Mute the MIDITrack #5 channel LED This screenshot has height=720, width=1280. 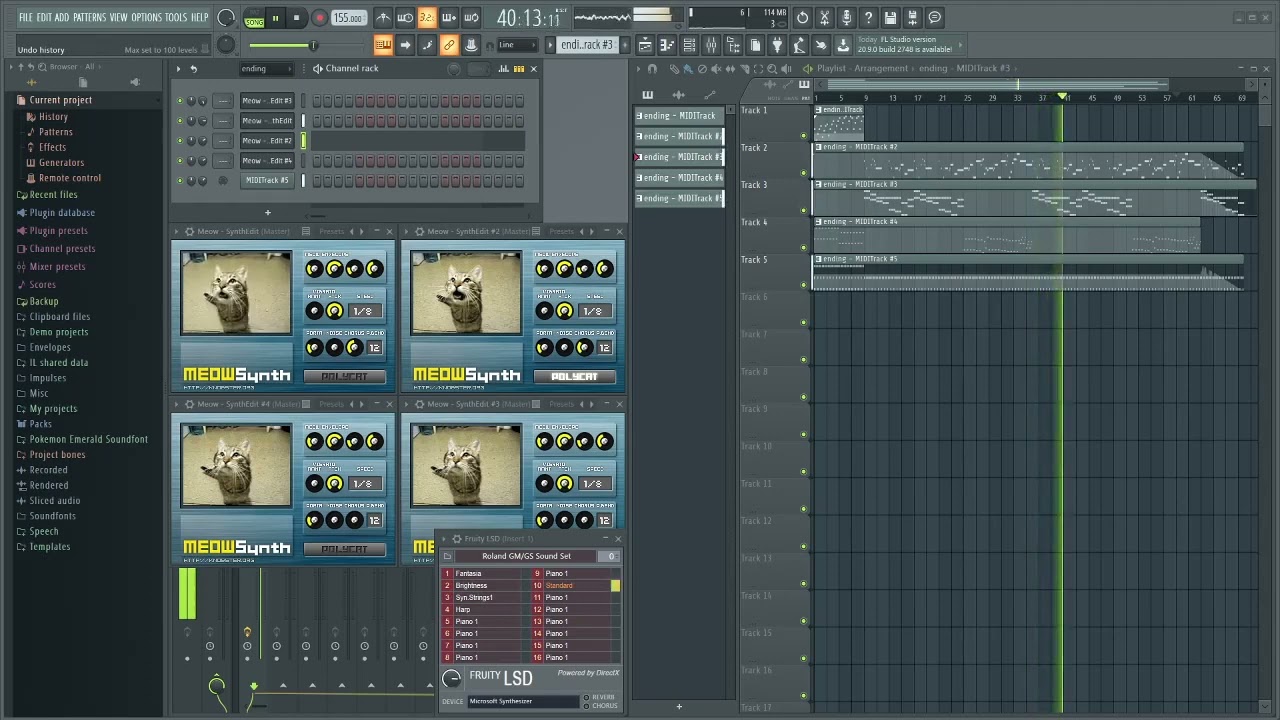(180, 181)
